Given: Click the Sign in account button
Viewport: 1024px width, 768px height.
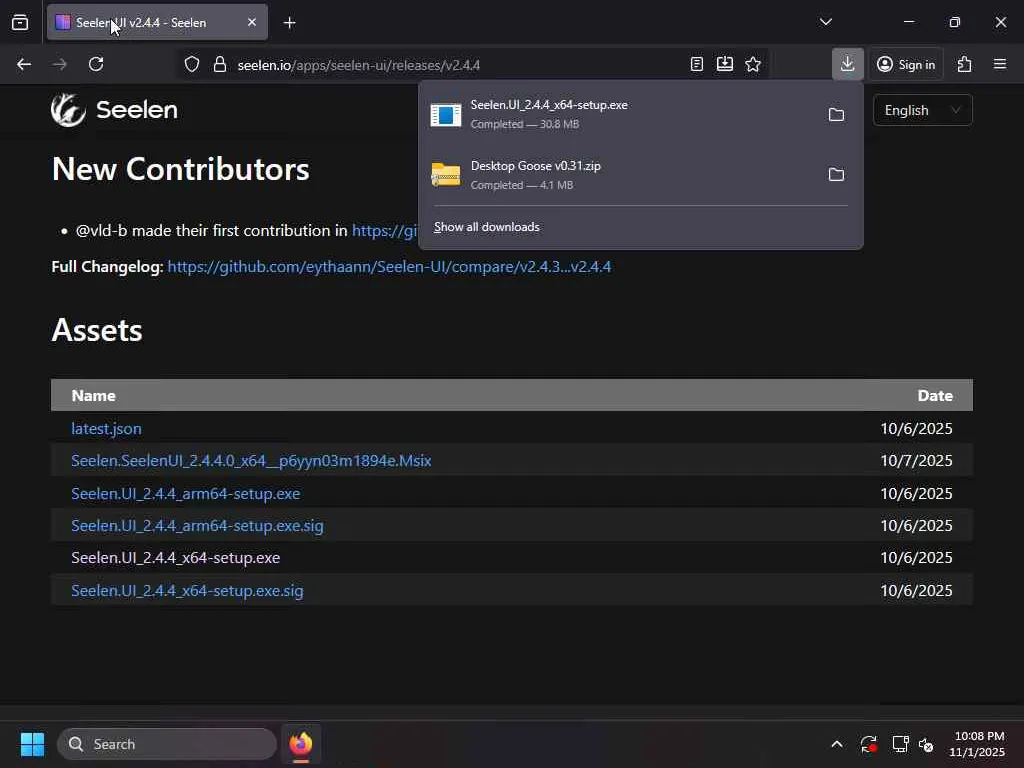Looking at the screenshot, I should click(906, 64).
